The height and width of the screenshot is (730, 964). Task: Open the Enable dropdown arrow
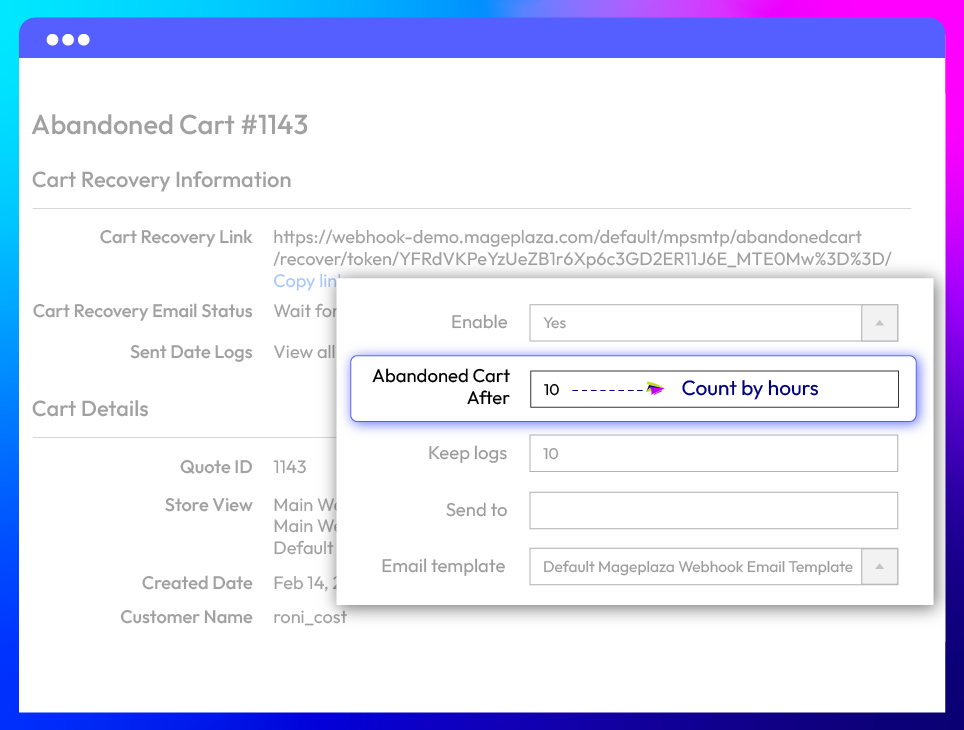tap(879, 323)
